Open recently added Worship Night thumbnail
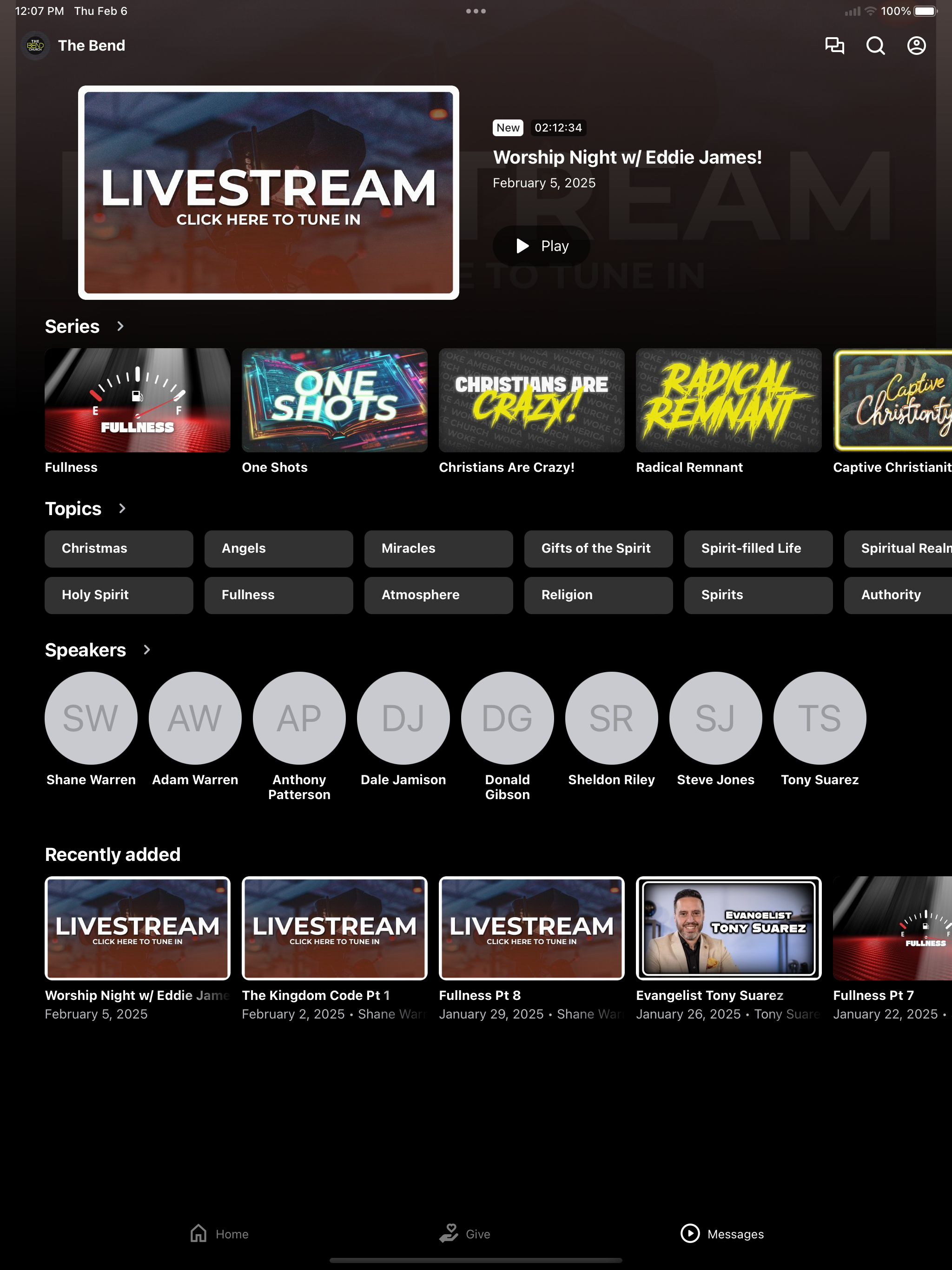952x1270 pixels. 138,928
